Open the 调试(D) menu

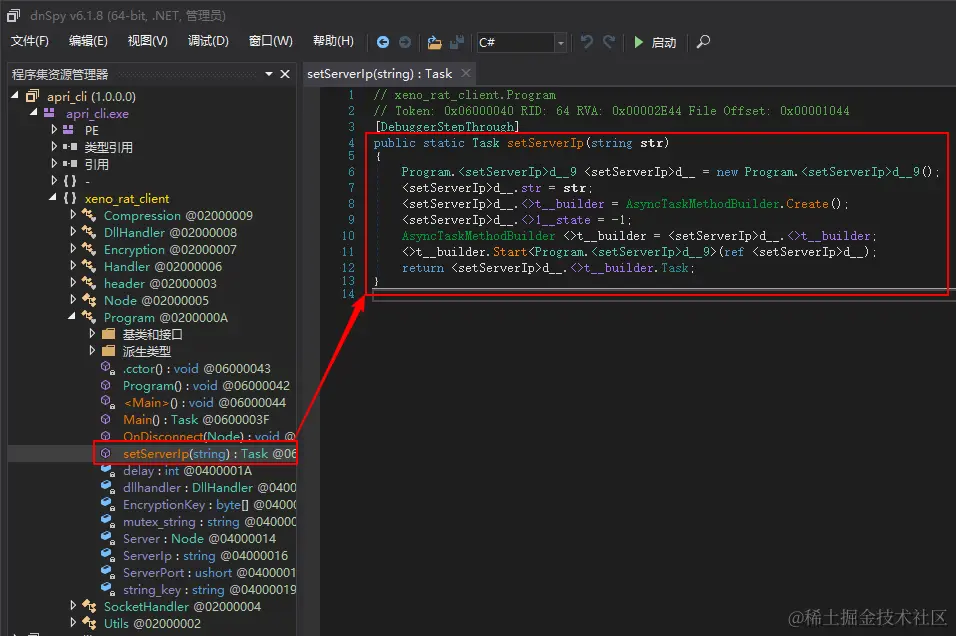tap(208, 41)
